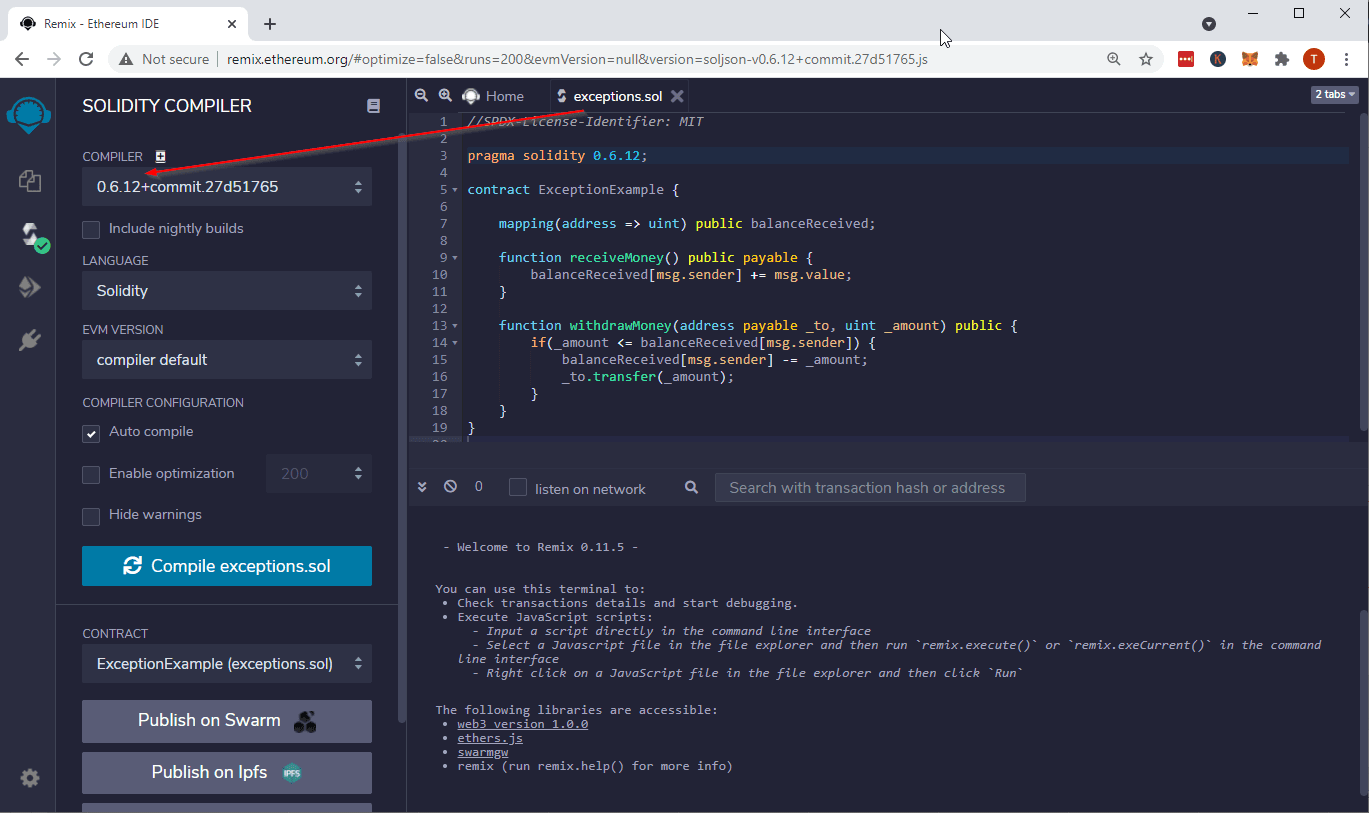1369x813 pixels.
Task: Open the MetaMask fox extension
Action: click(1250, 59)
